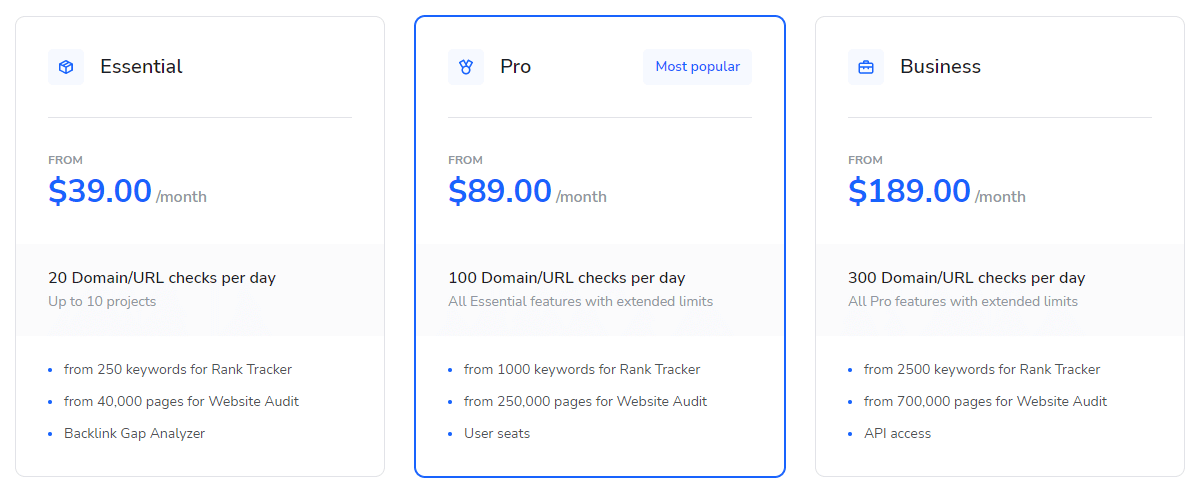Click the User seats feature item

pyautogui.click(x=497, y=434)
